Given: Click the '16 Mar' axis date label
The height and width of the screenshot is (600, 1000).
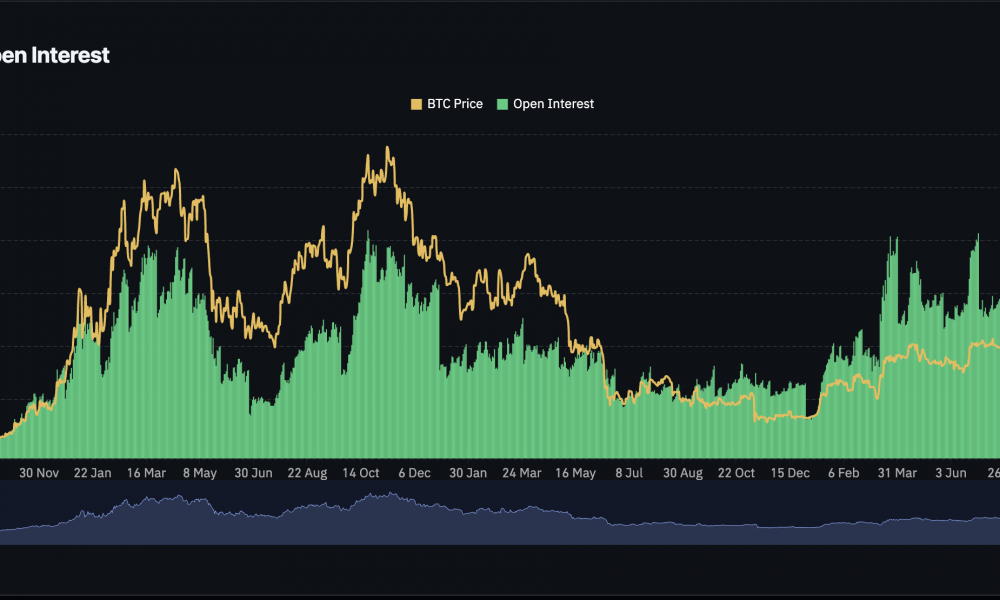Looking at the screenshot, I should pos(146,473).
